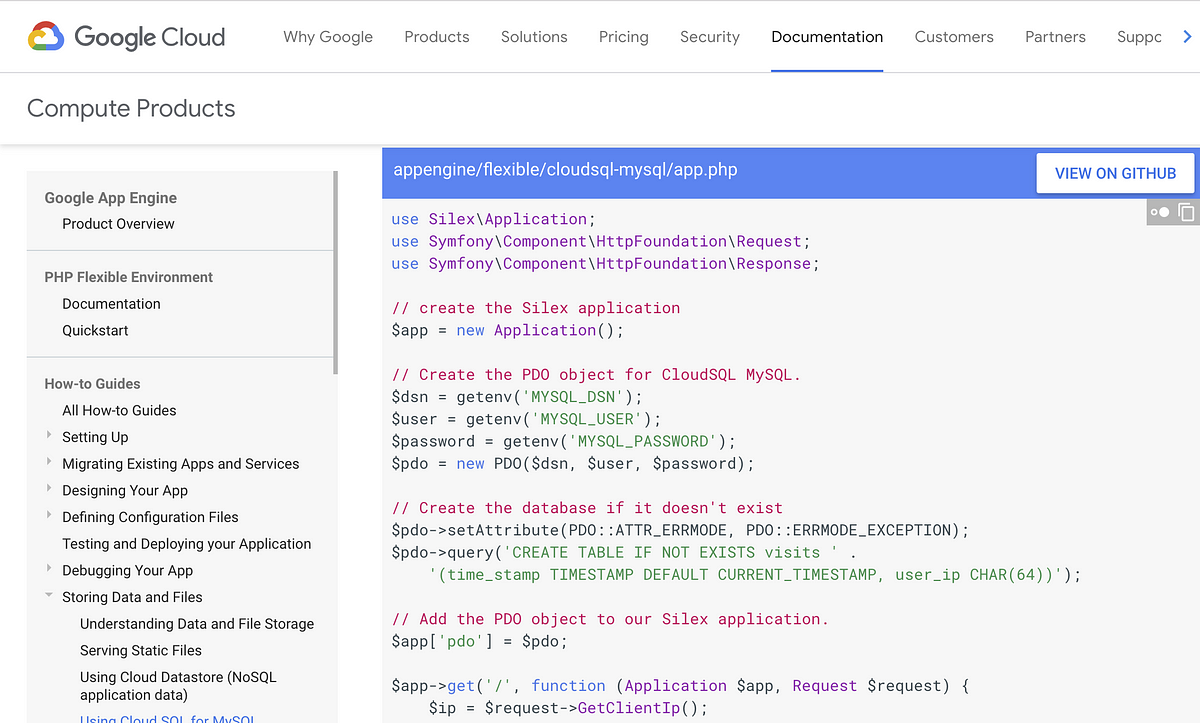Open the Partners nav item

(x=1055, y=37)
